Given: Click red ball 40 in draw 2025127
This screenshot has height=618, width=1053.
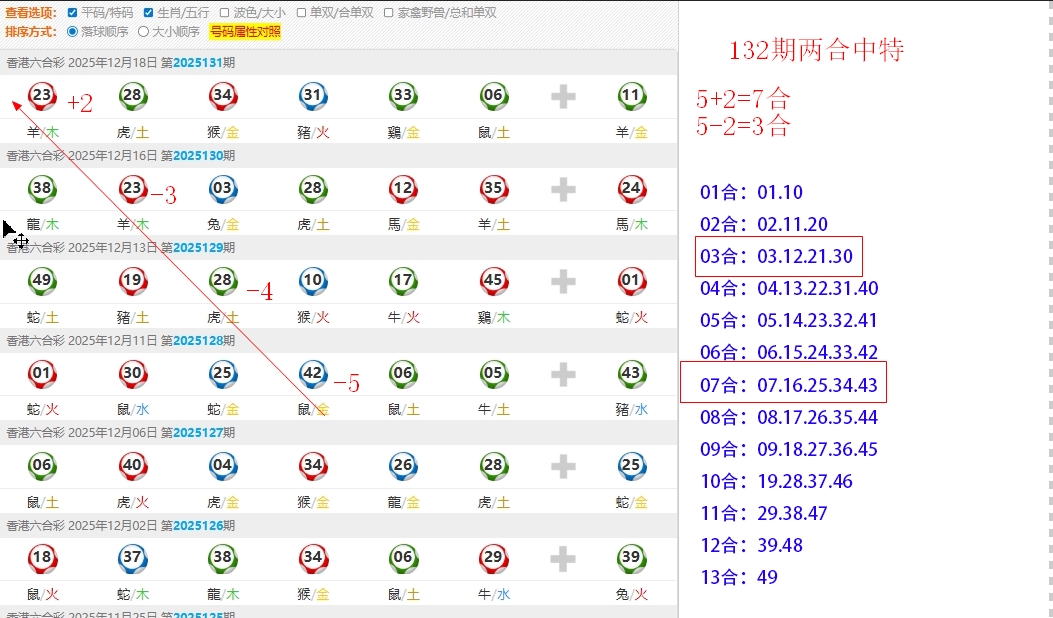Looking at the screenshot, I should point(132,466).
